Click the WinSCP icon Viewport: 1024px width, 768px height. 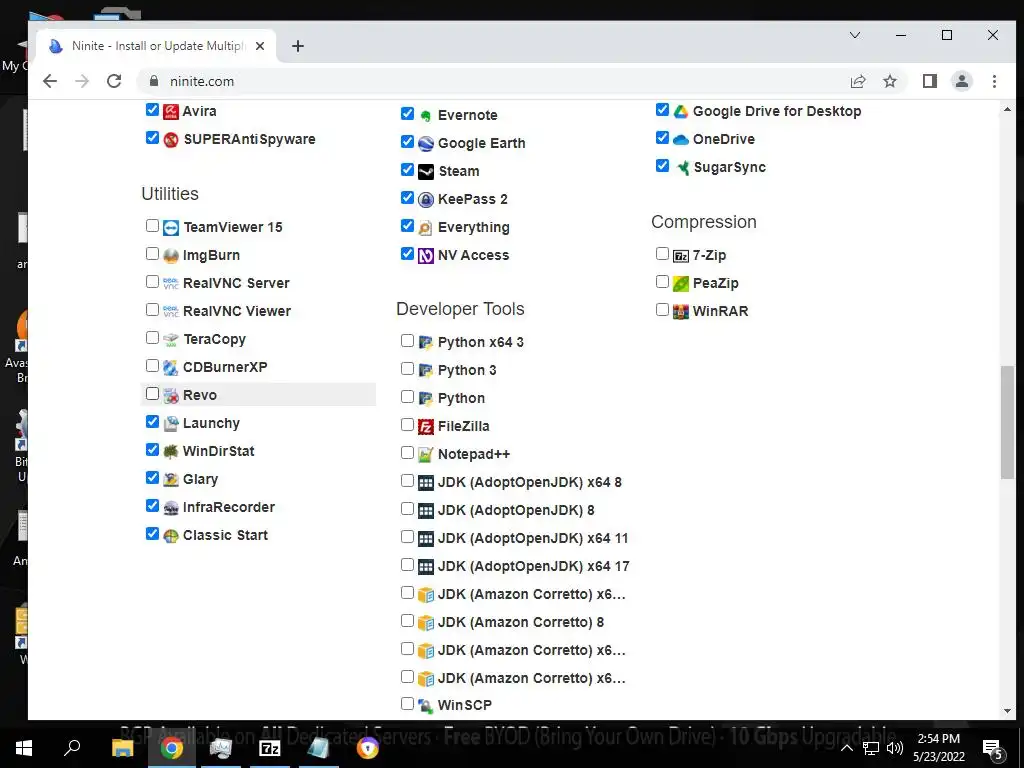tap(426, 706)
